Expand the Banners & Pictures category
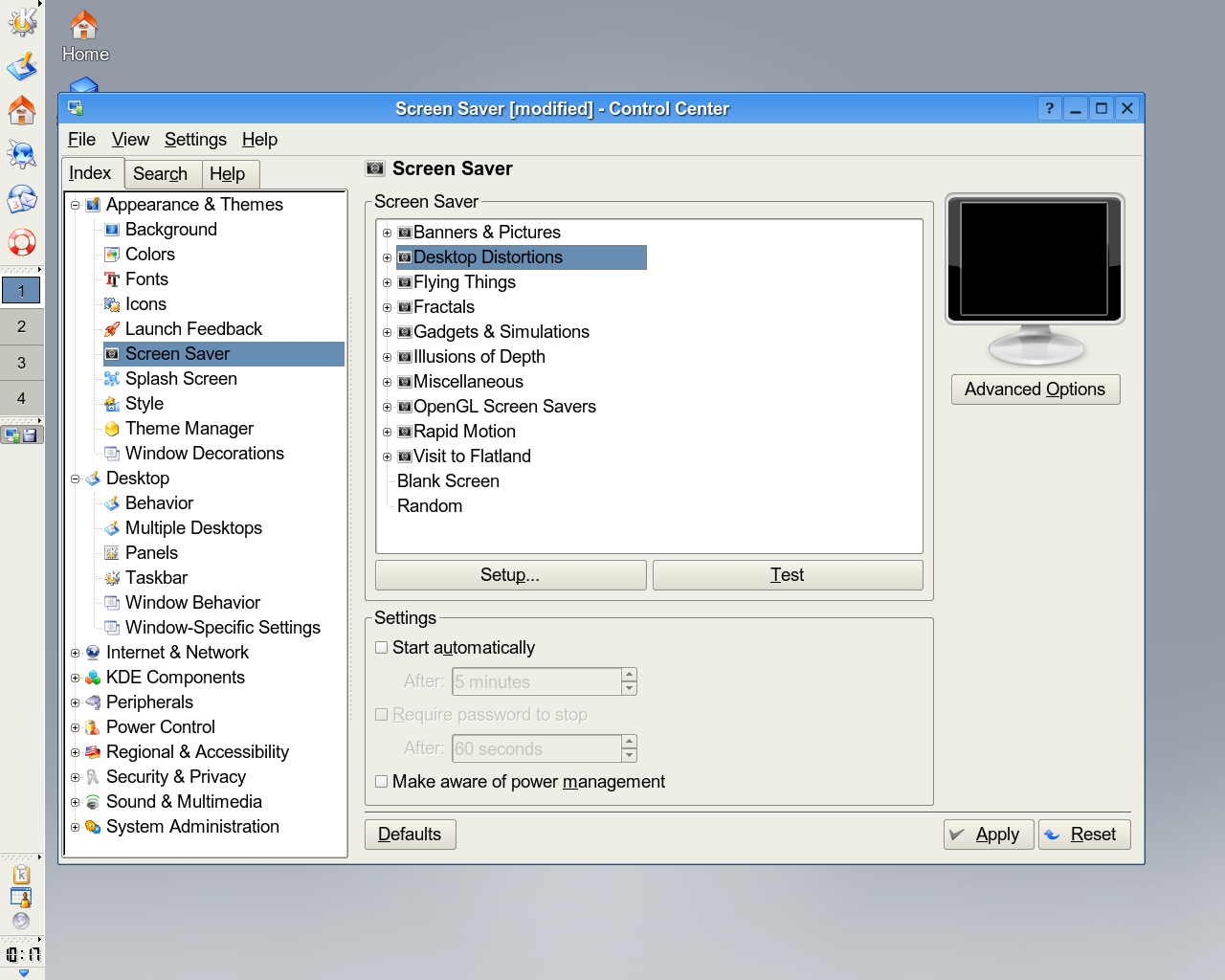1225x980 pixels. point(387,233)
